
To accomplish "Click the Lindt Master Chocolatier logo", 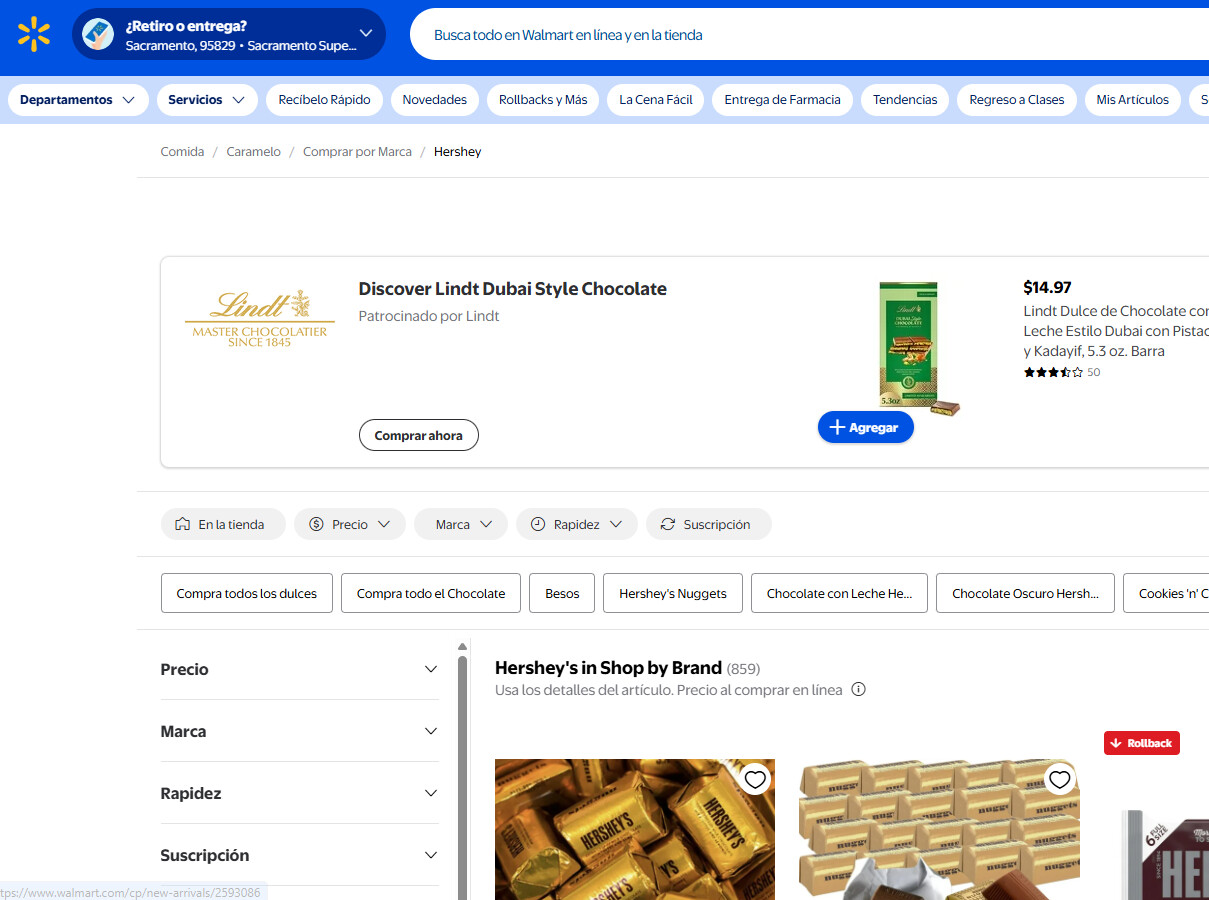I will (260, 319).
